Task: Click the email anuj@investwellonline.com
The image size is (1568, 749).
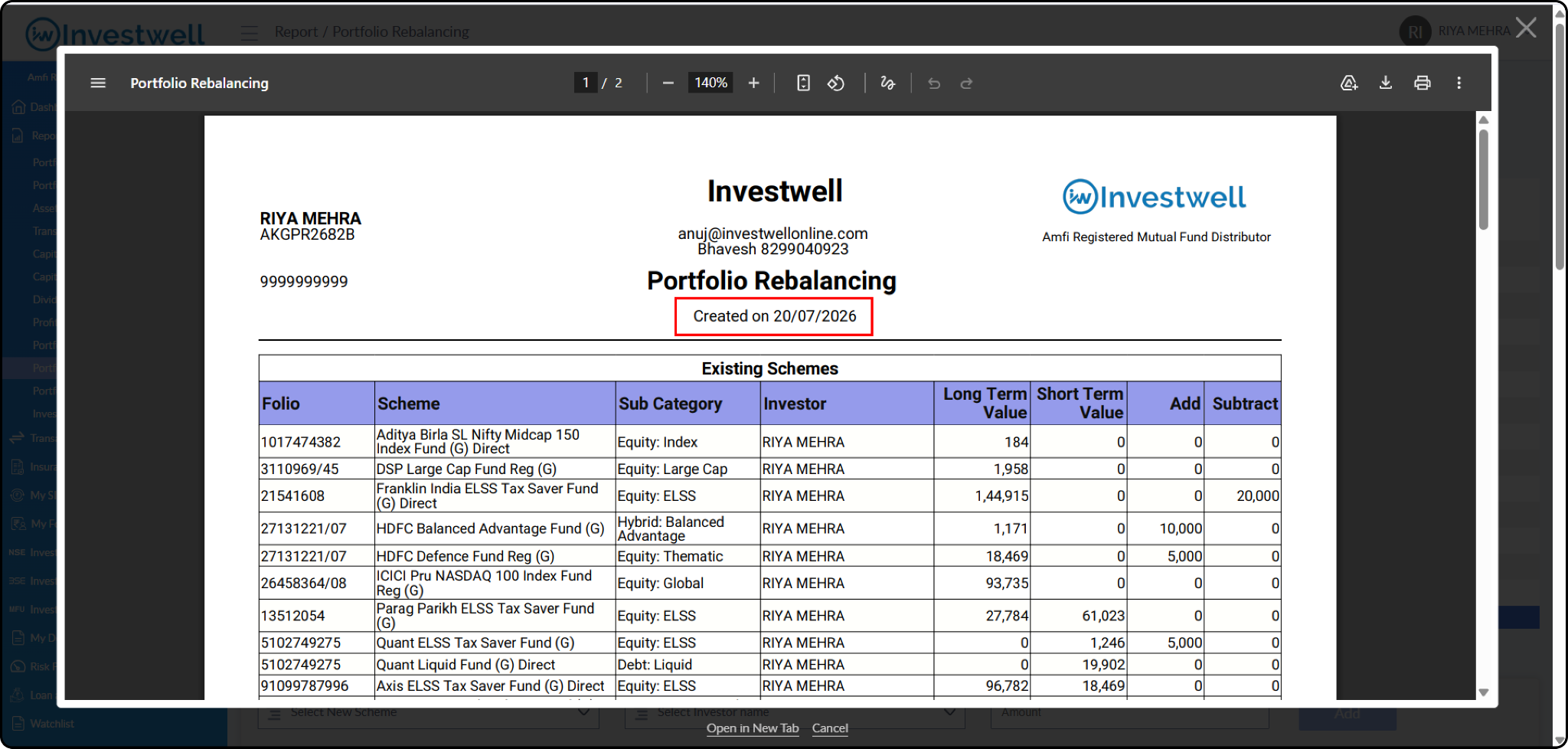Action: [x=773, y=234]
